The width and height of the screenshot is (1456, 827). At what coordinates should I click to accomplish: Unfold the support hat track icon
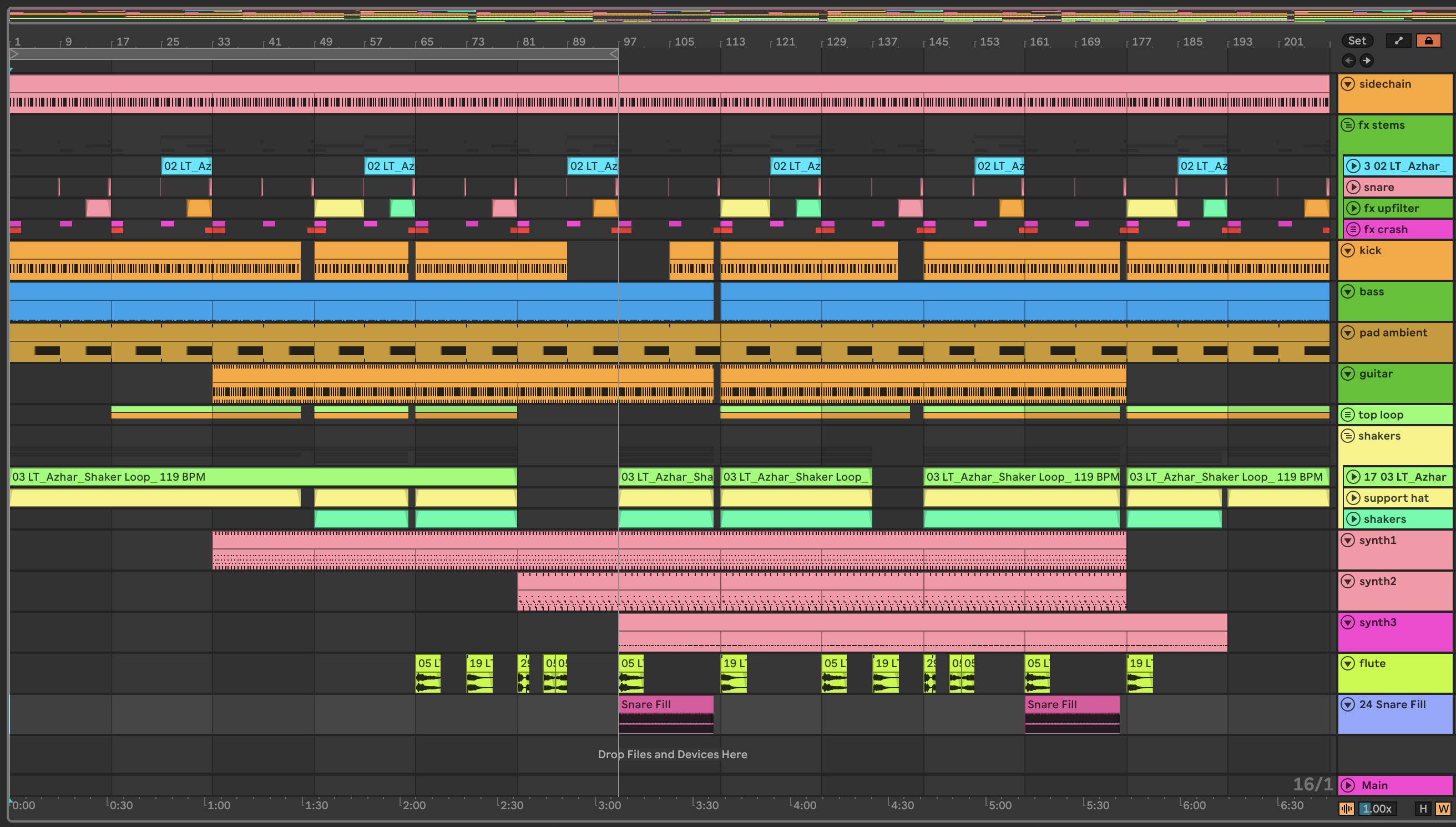pos(1353,497)
